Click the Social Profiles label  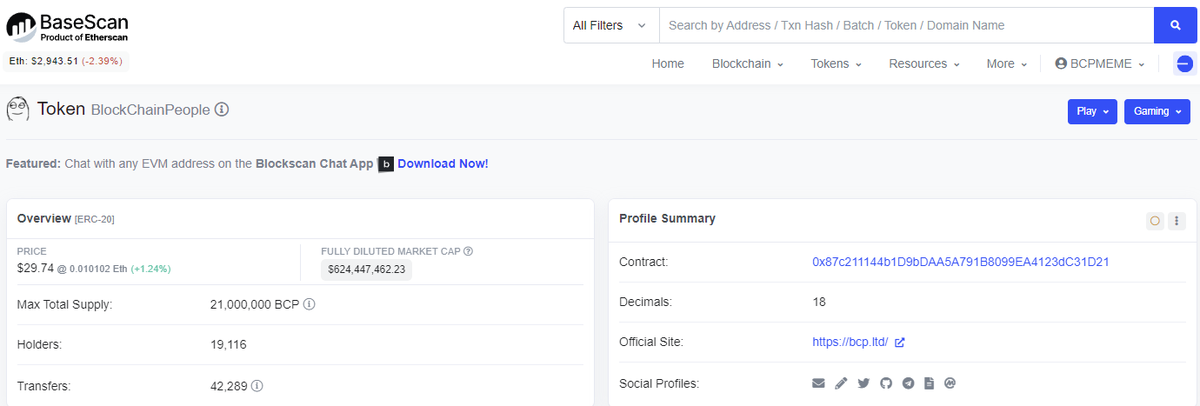coord(659,383)
